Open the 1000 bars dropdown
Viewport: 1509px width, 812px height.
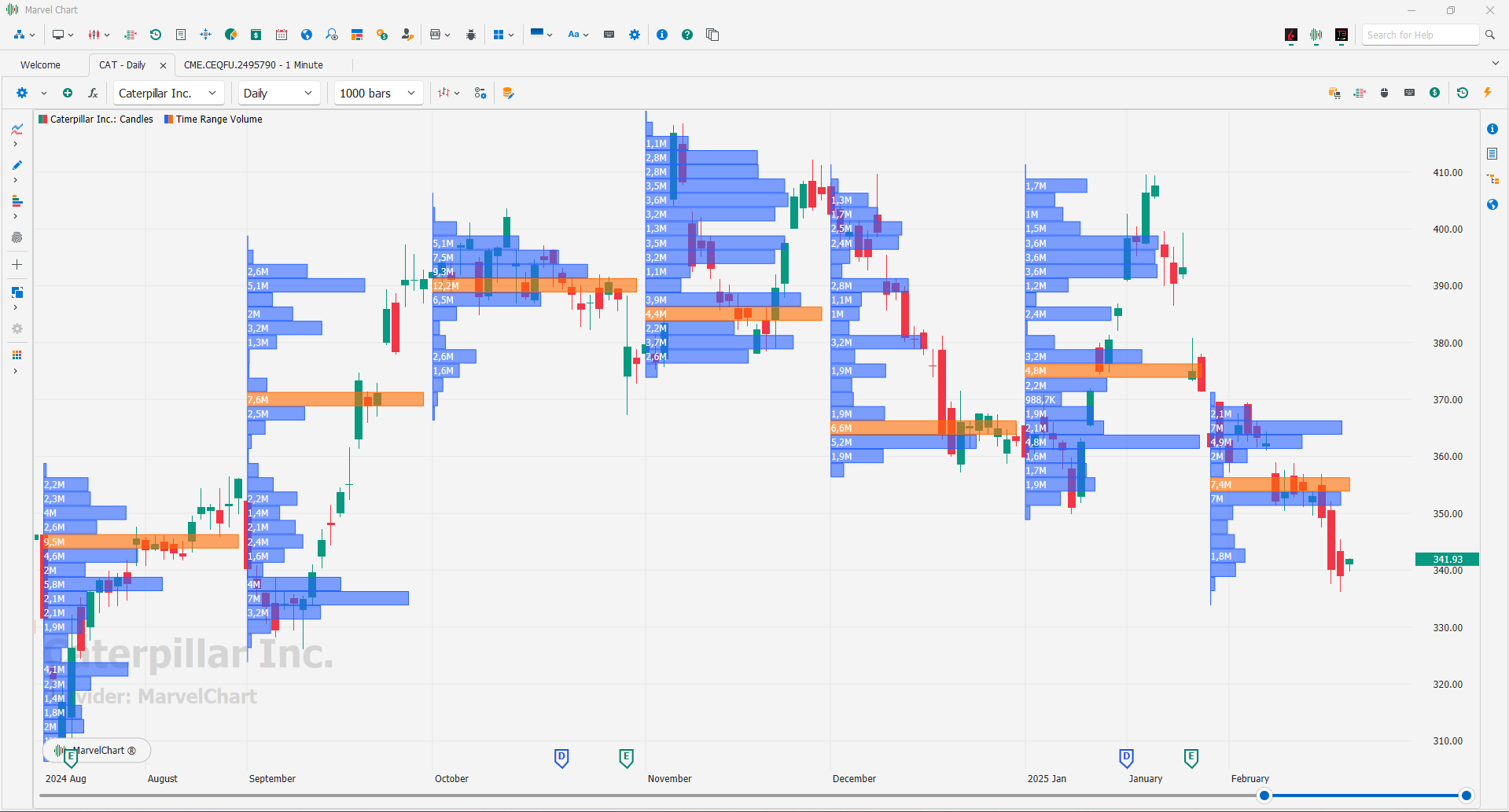(x=378, y=93)
